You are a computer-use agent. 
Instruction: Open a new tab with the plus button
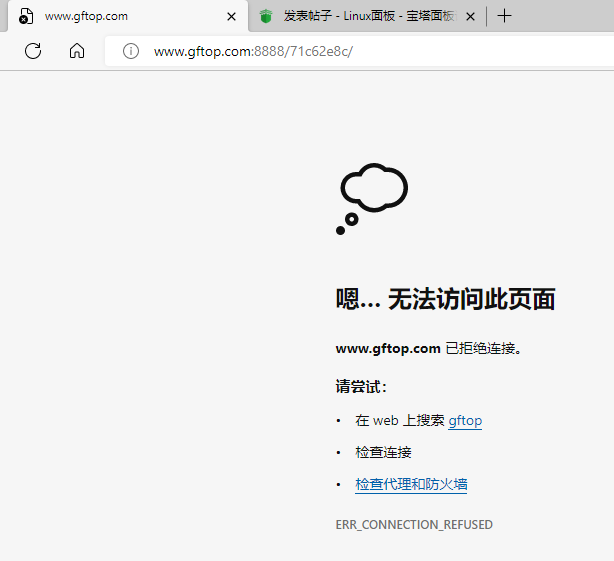click(504, 16)
